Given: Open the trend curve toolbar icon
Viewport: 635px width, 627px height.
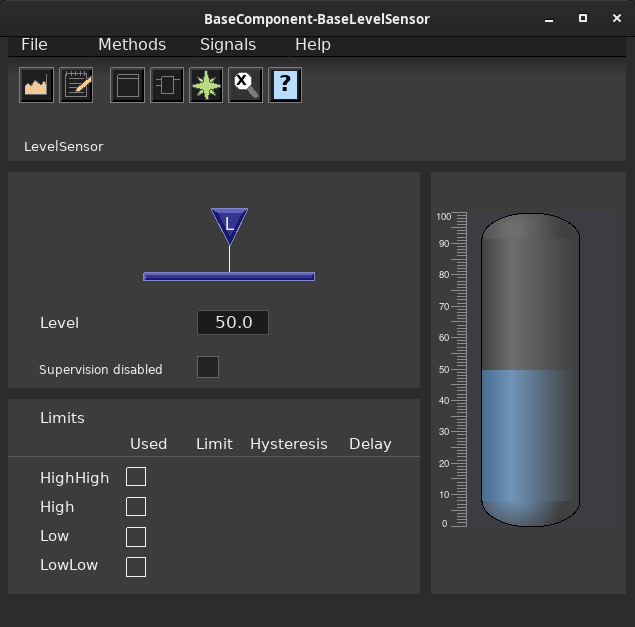Looking at the screenshot, I should coord(36,85).
